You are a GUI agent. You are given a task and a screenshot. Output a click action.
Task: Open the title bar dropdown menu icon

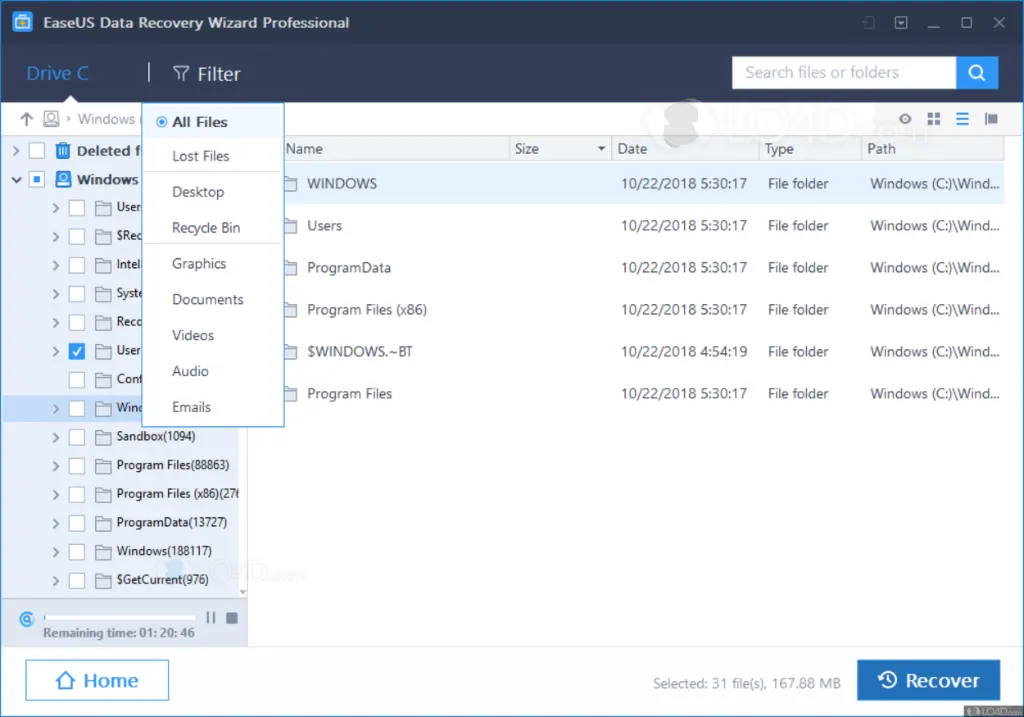pyautogui.click(x=901, y=22)
